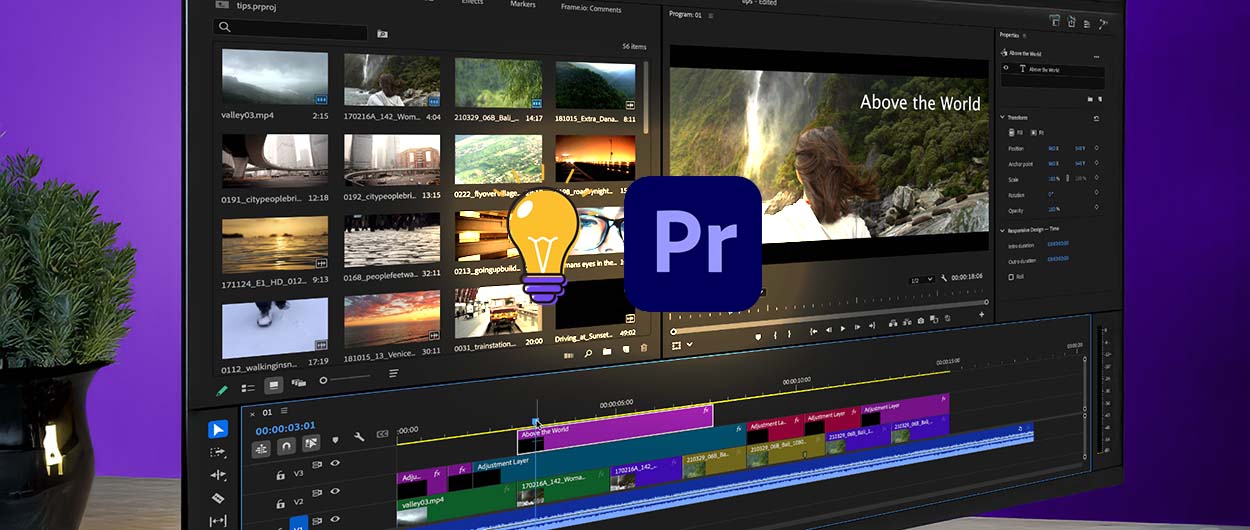Select the Track Select Forward tool
The height and width of the screenshot is (530, 1250).
[x=218, y=452]
